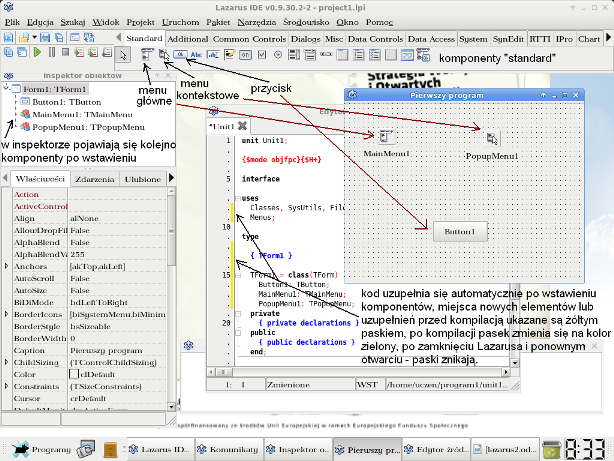Select the TPopupMenu component in palette
The height and width of the screenshot is (461, 614).
pos(164,54)
